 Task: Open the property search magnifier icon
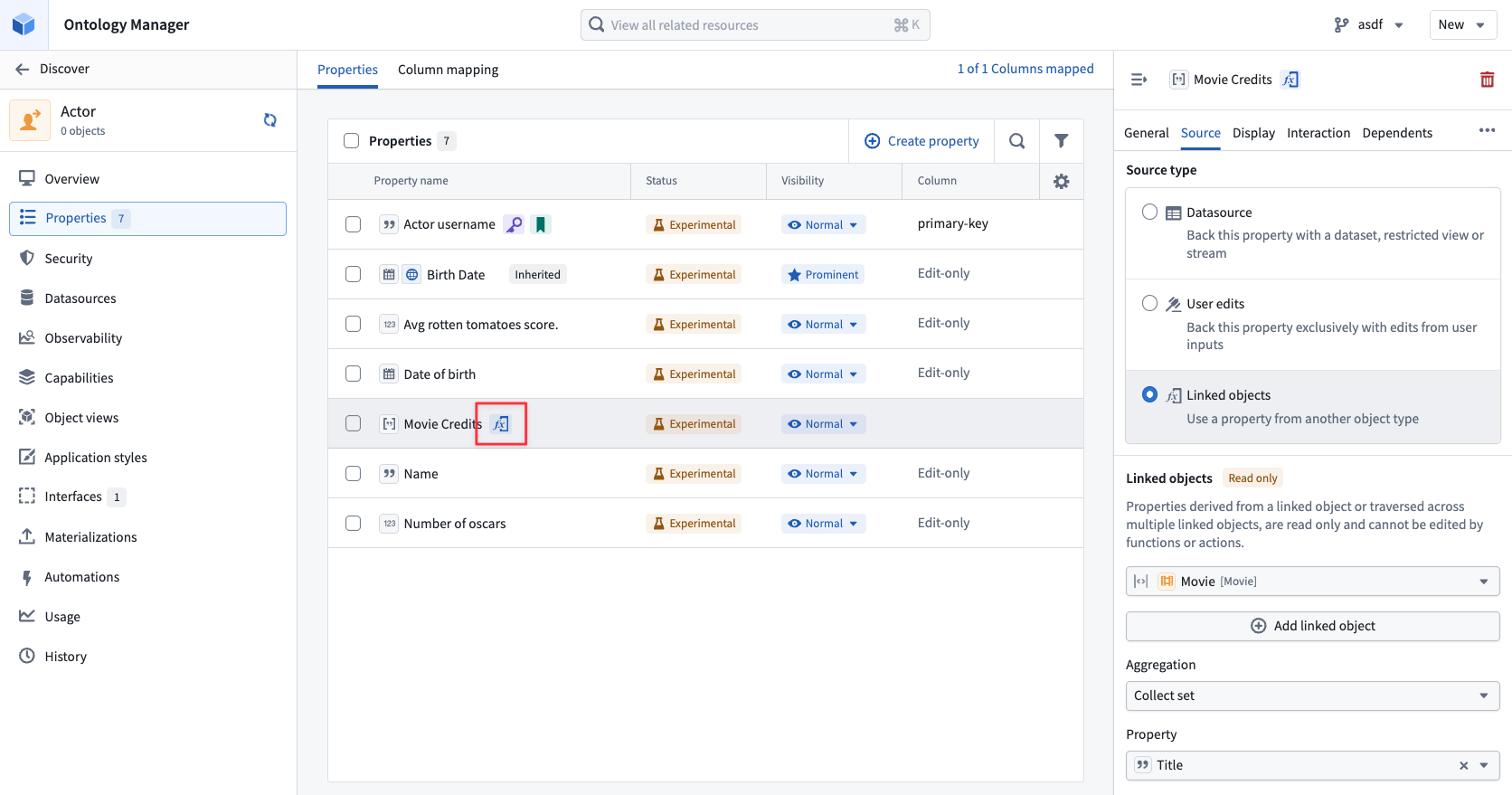[x=1016, y=141]
